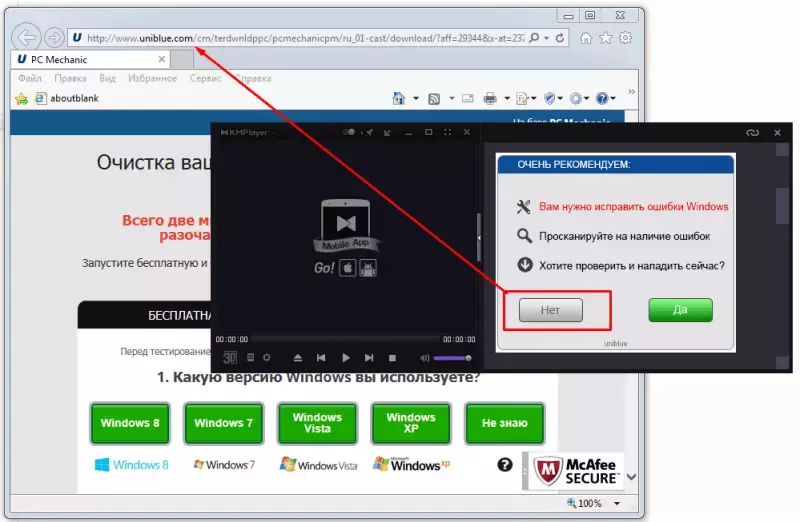Viewport: 800px width, 522px height.
Task: Select the Windows 8 green button
Action: 130,423
